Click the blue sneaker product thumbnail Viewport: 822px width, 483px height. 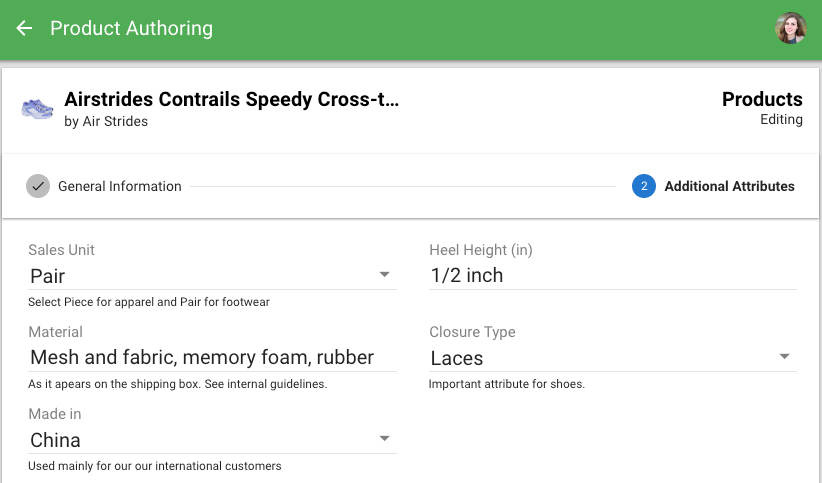[37, 109]
